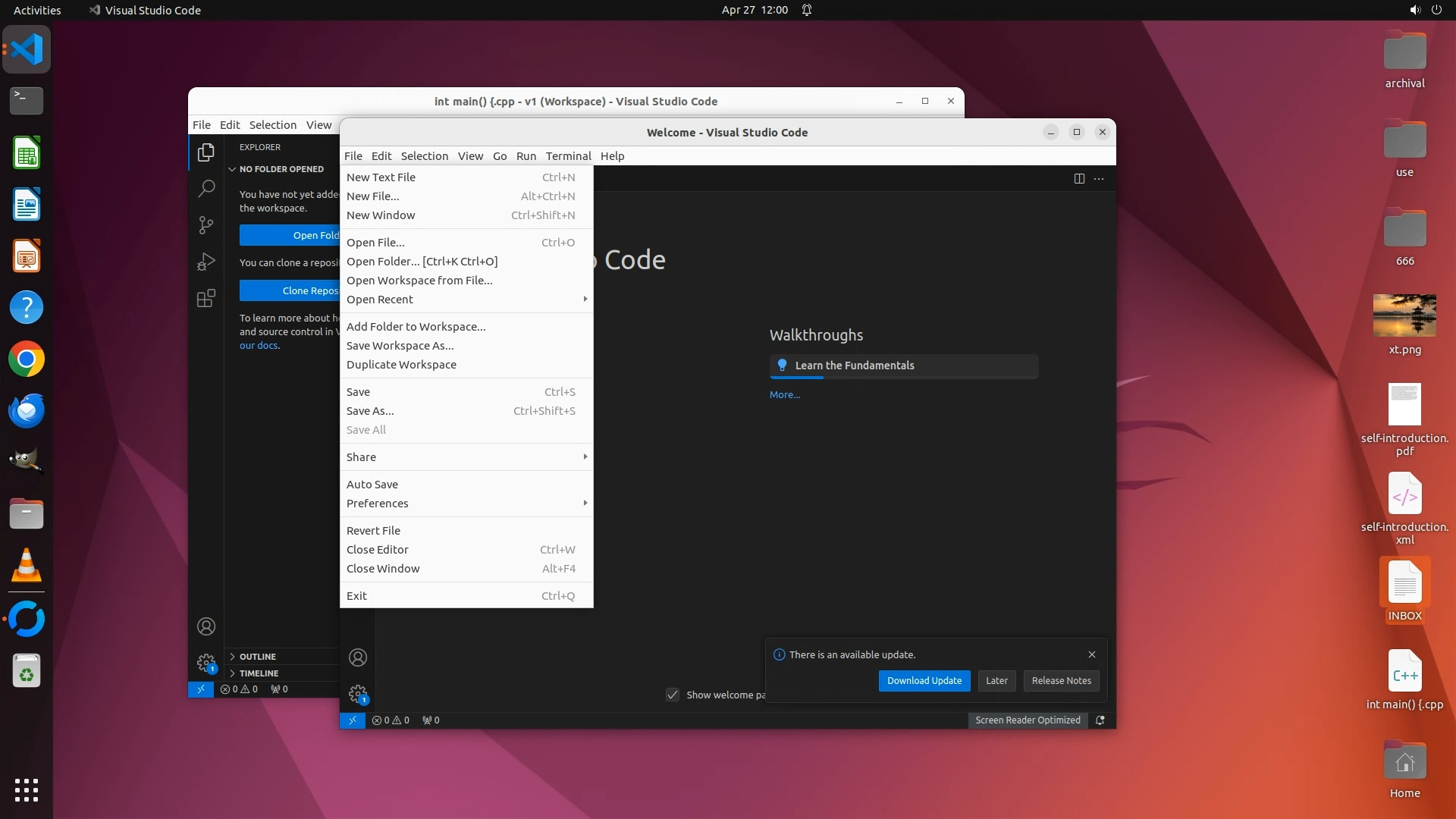Viewport: 1456px width, 819px height.
Task: Click the More... walkthroughs link
Action: [784, 394]
